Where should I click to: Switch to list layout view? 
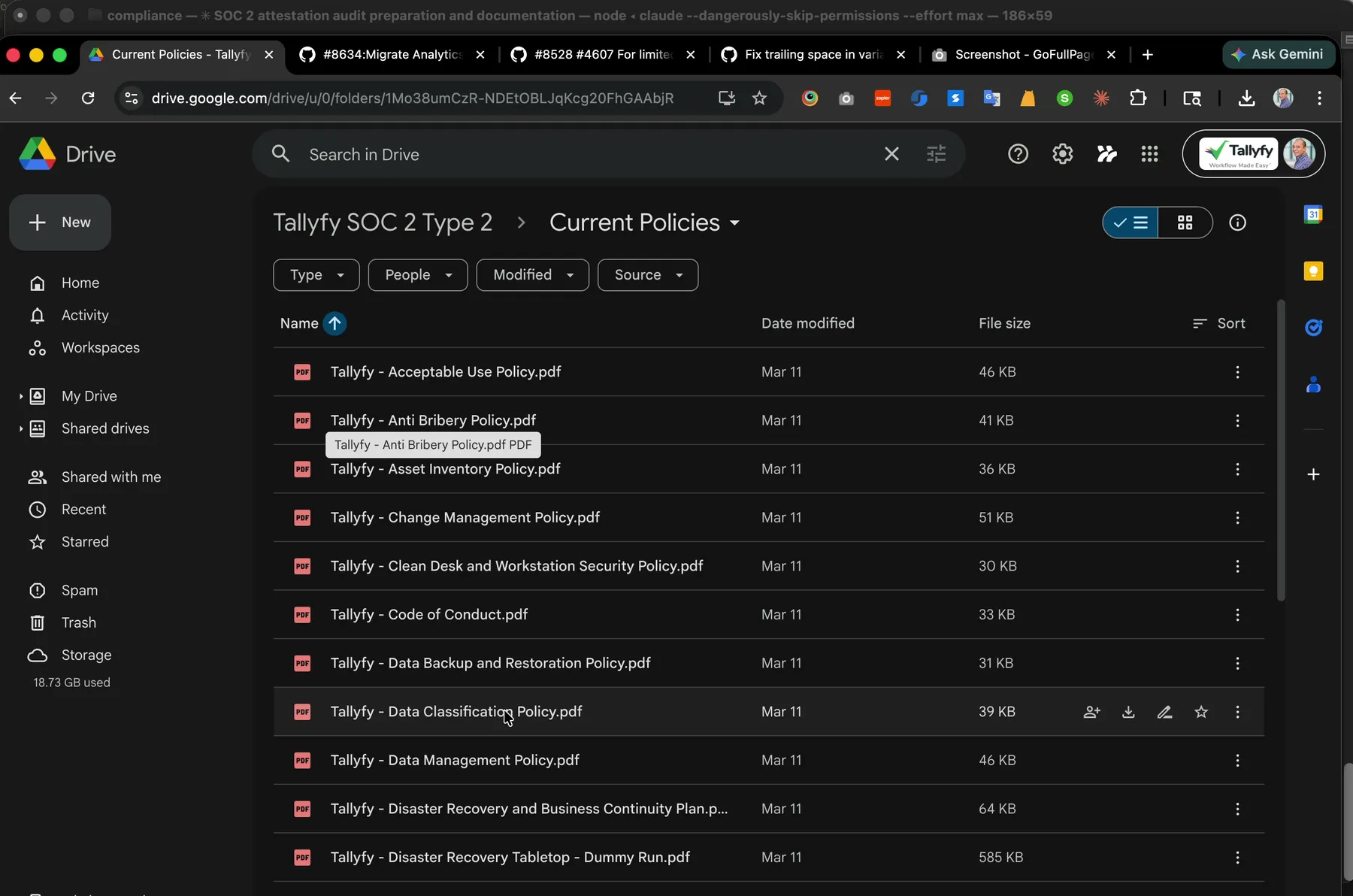(x=1131, y=222)
